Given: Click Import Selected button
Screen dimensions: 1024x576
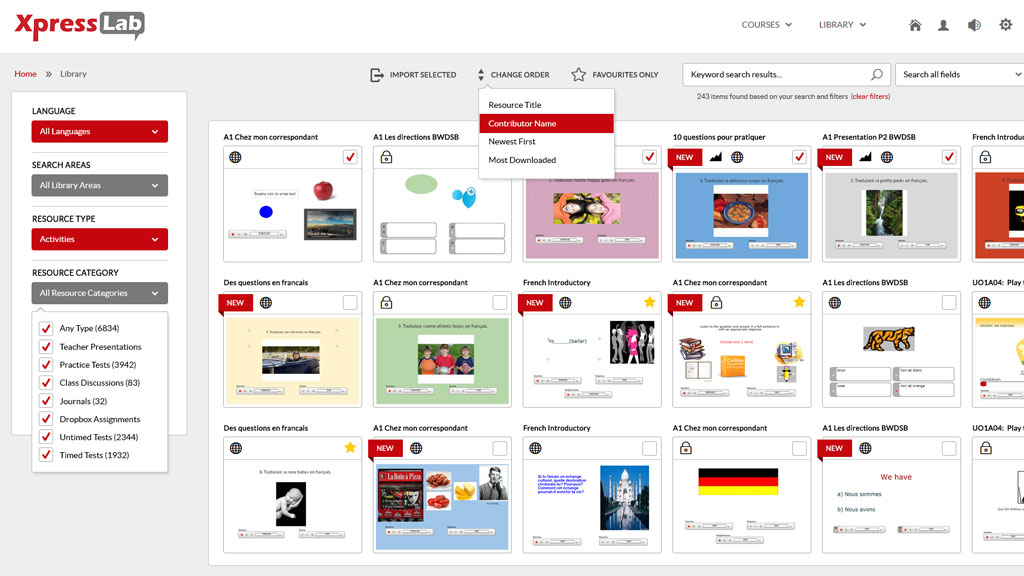Looking at the screenshot, I should coord(413,74).
